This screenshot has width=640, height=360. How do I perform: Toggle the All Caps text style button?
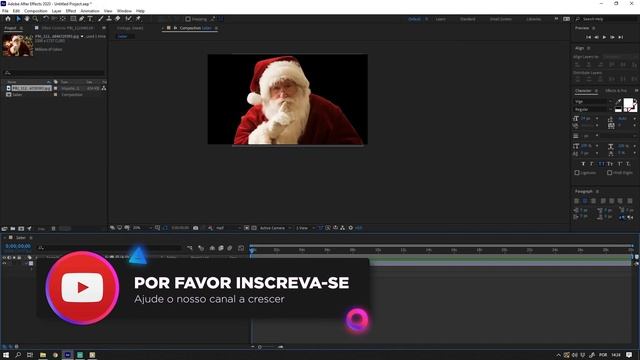tap(601, 164)
